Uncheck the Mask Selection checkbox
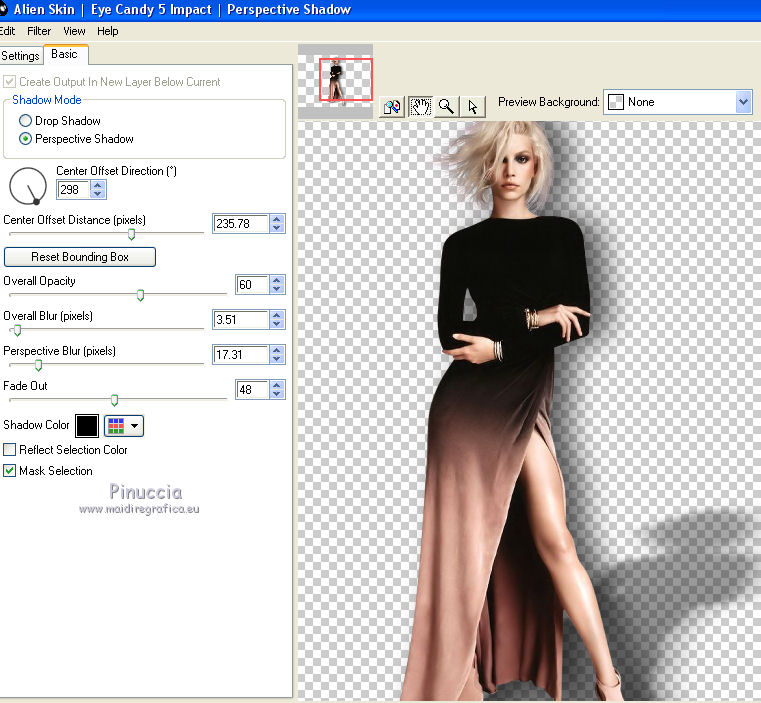761x703 pixels. click(x=10, y=471)
